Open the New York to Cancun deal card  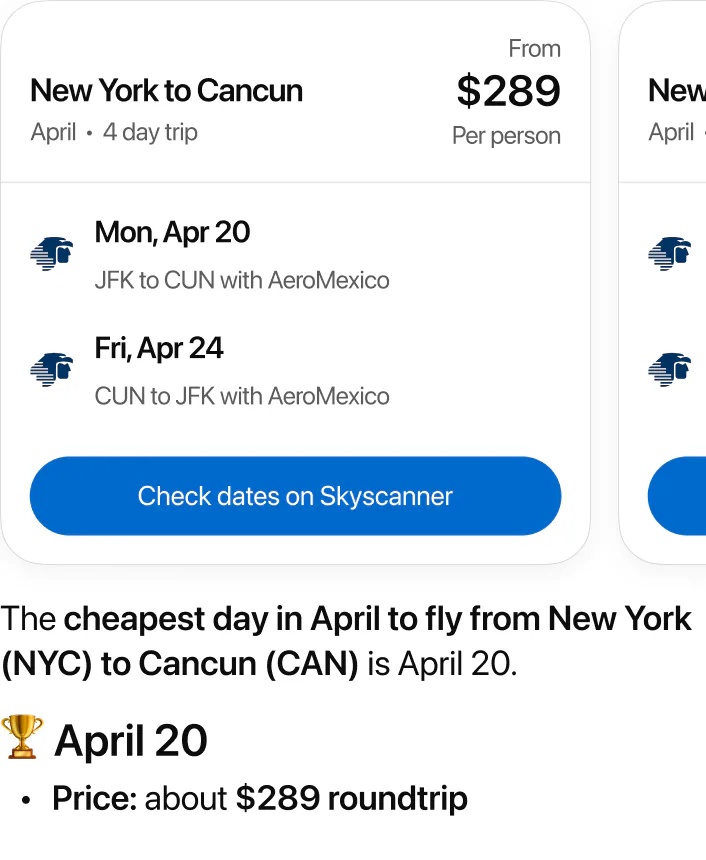[x=295, y=280]
